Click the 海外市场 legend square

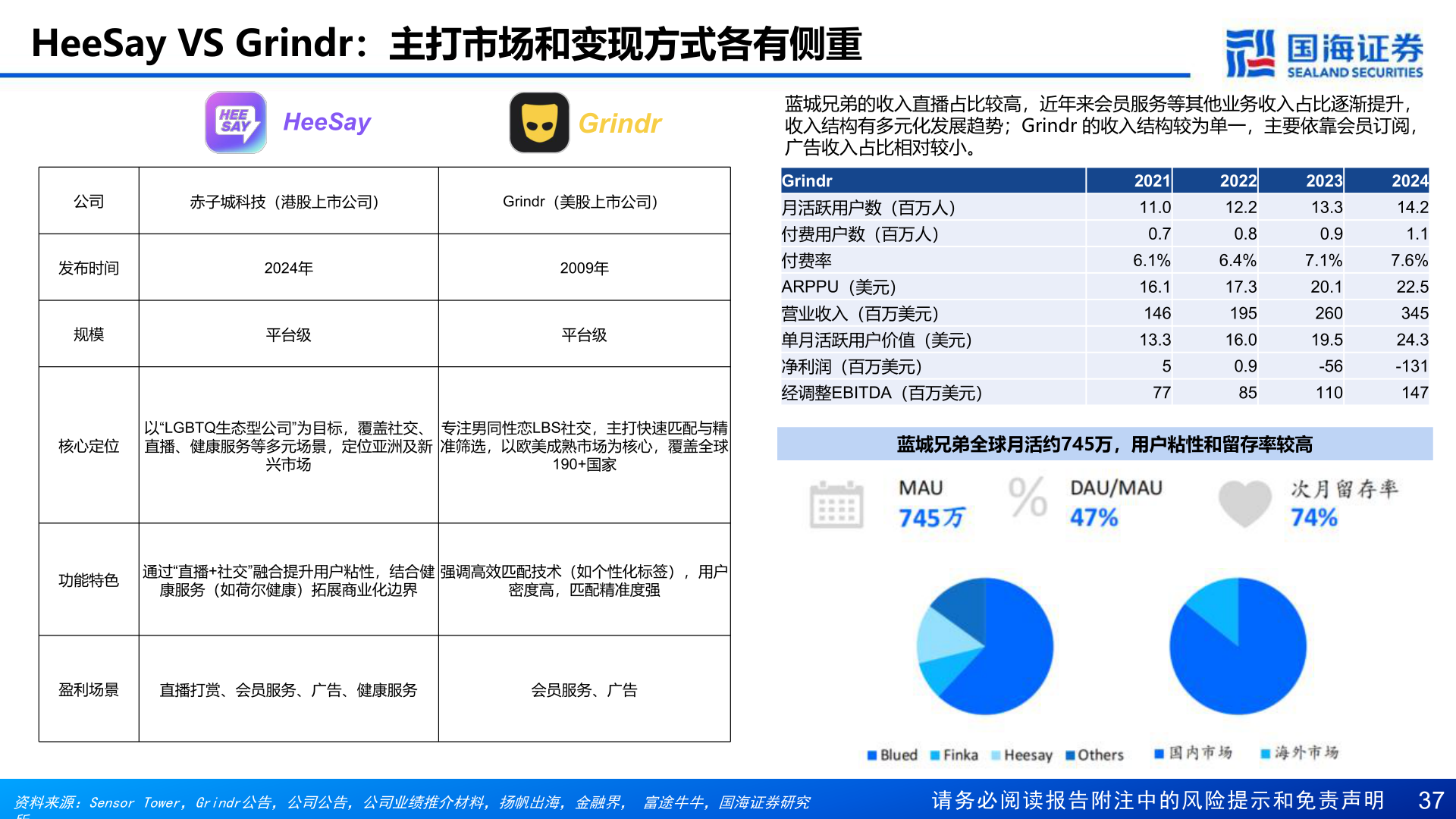coord(1265,753)
